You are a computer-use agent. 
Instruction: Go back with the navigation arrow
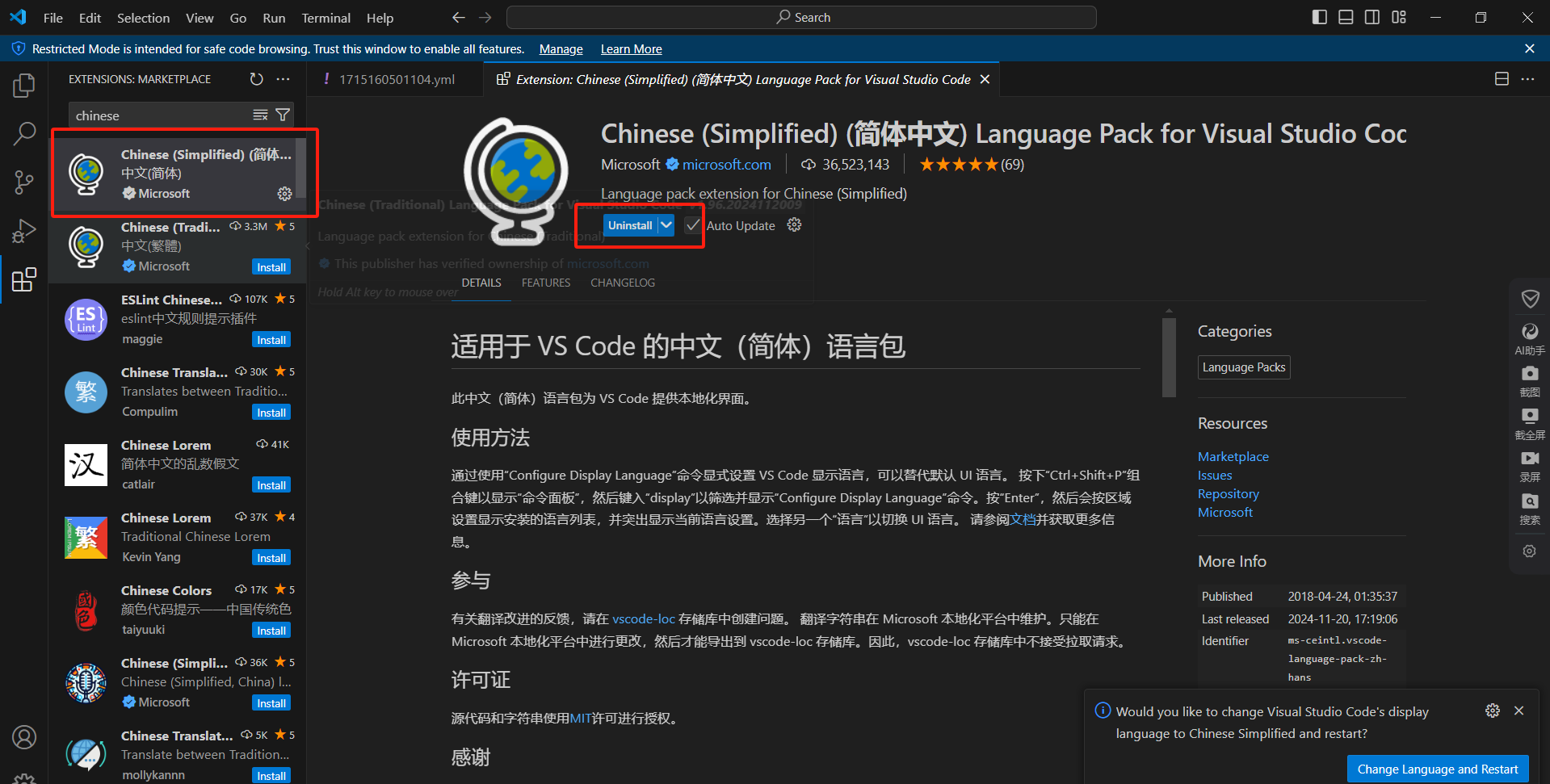[459, 18]
